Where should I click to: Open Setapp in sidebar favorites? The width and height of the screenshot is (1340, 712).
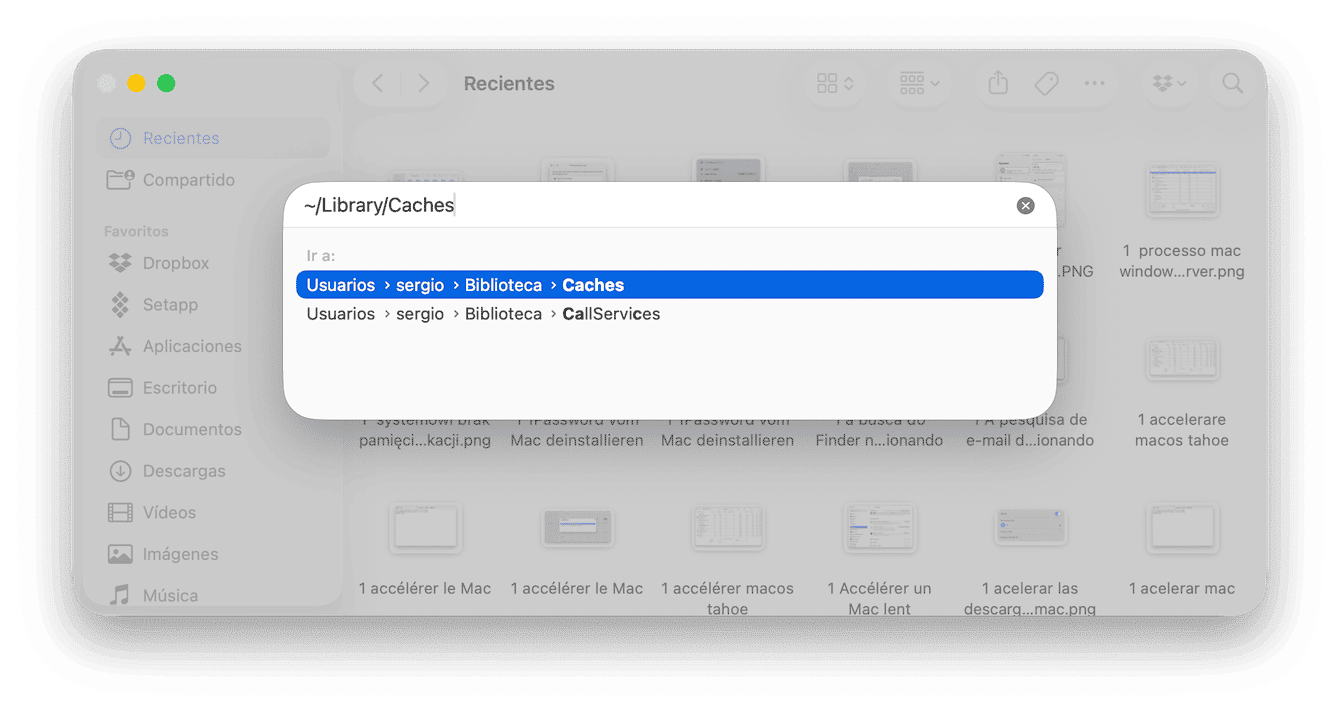point(213,305)
